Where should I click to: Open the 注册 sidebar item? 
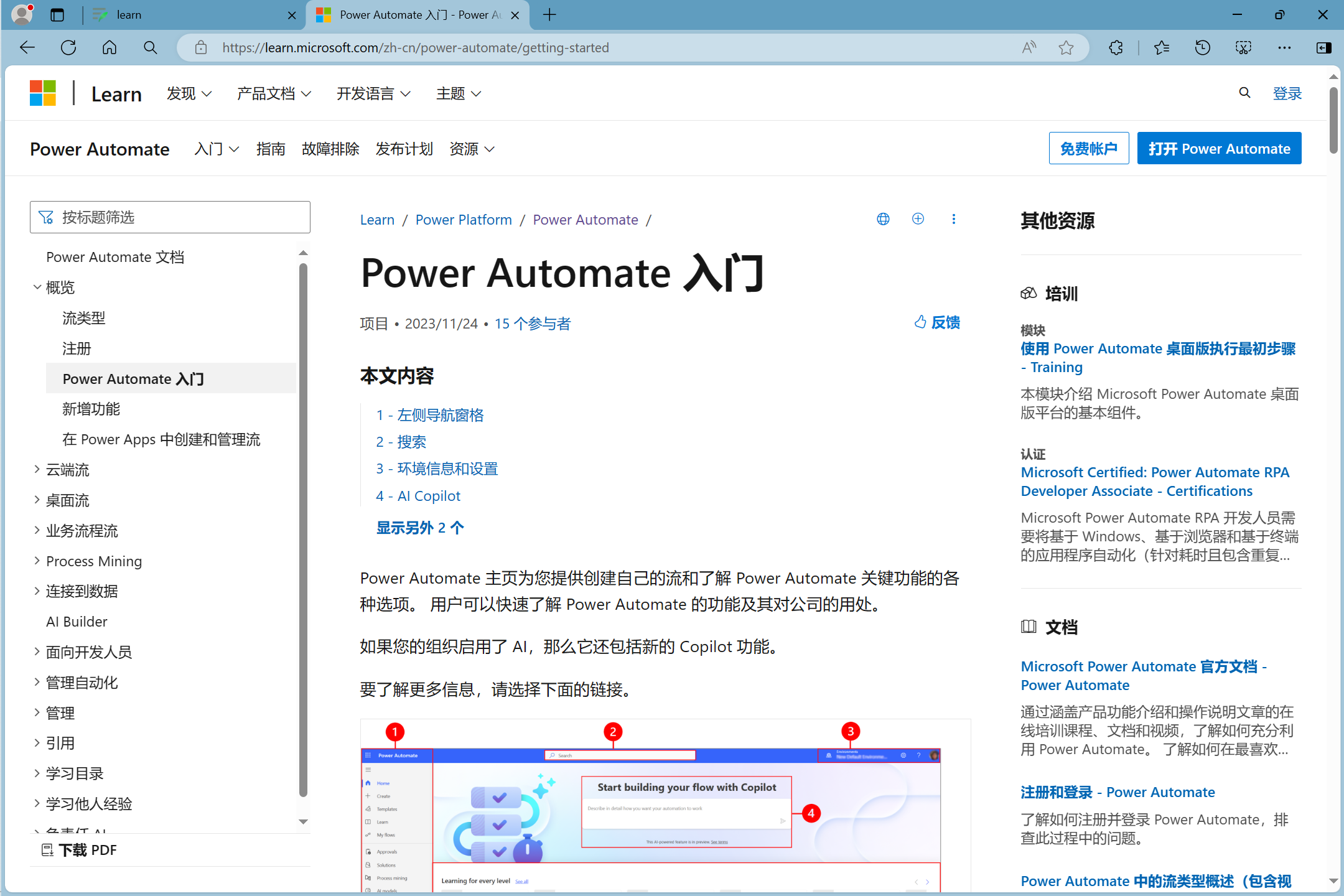(77, 348)
